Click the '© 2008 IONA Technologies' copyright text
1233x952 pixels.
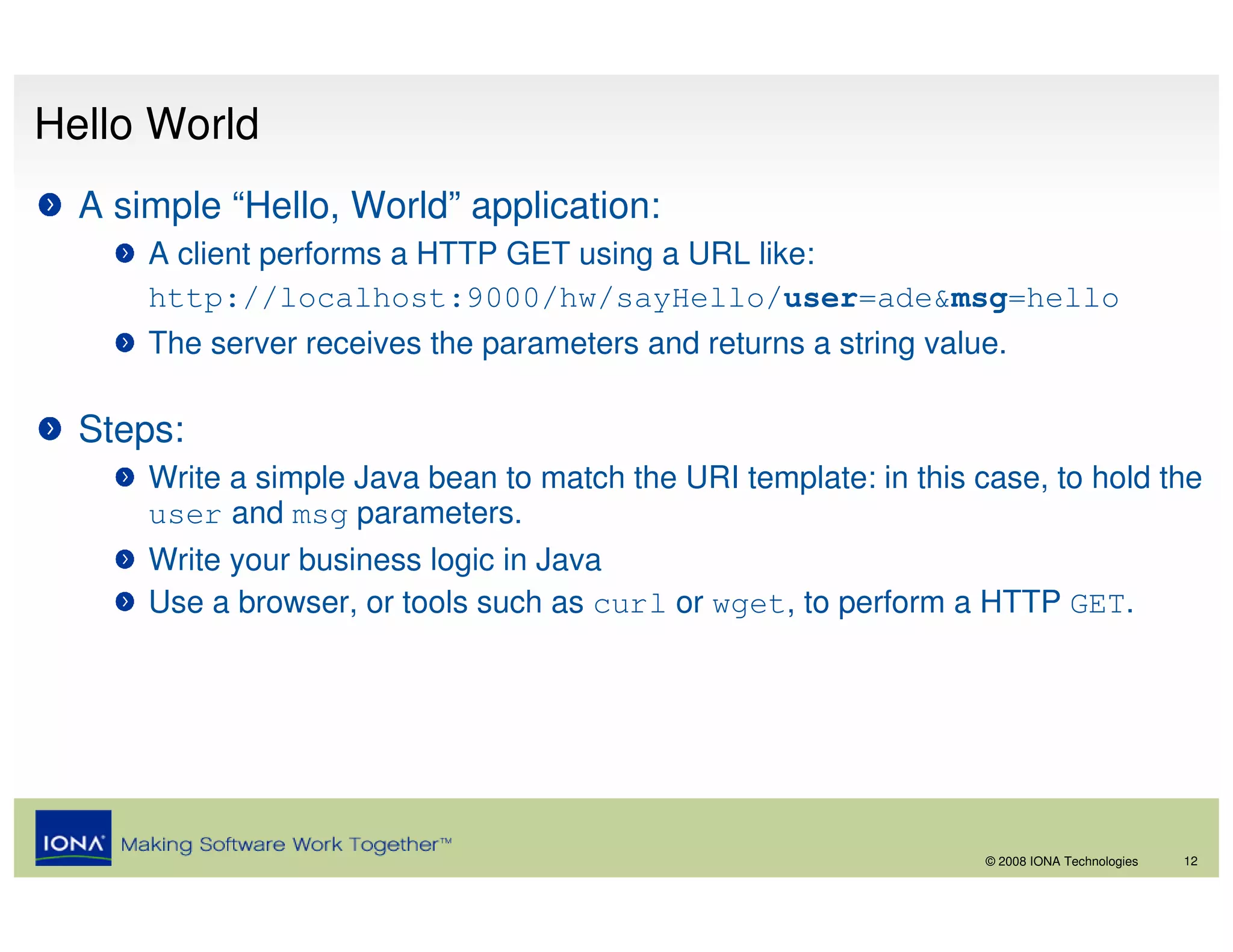1061,861
